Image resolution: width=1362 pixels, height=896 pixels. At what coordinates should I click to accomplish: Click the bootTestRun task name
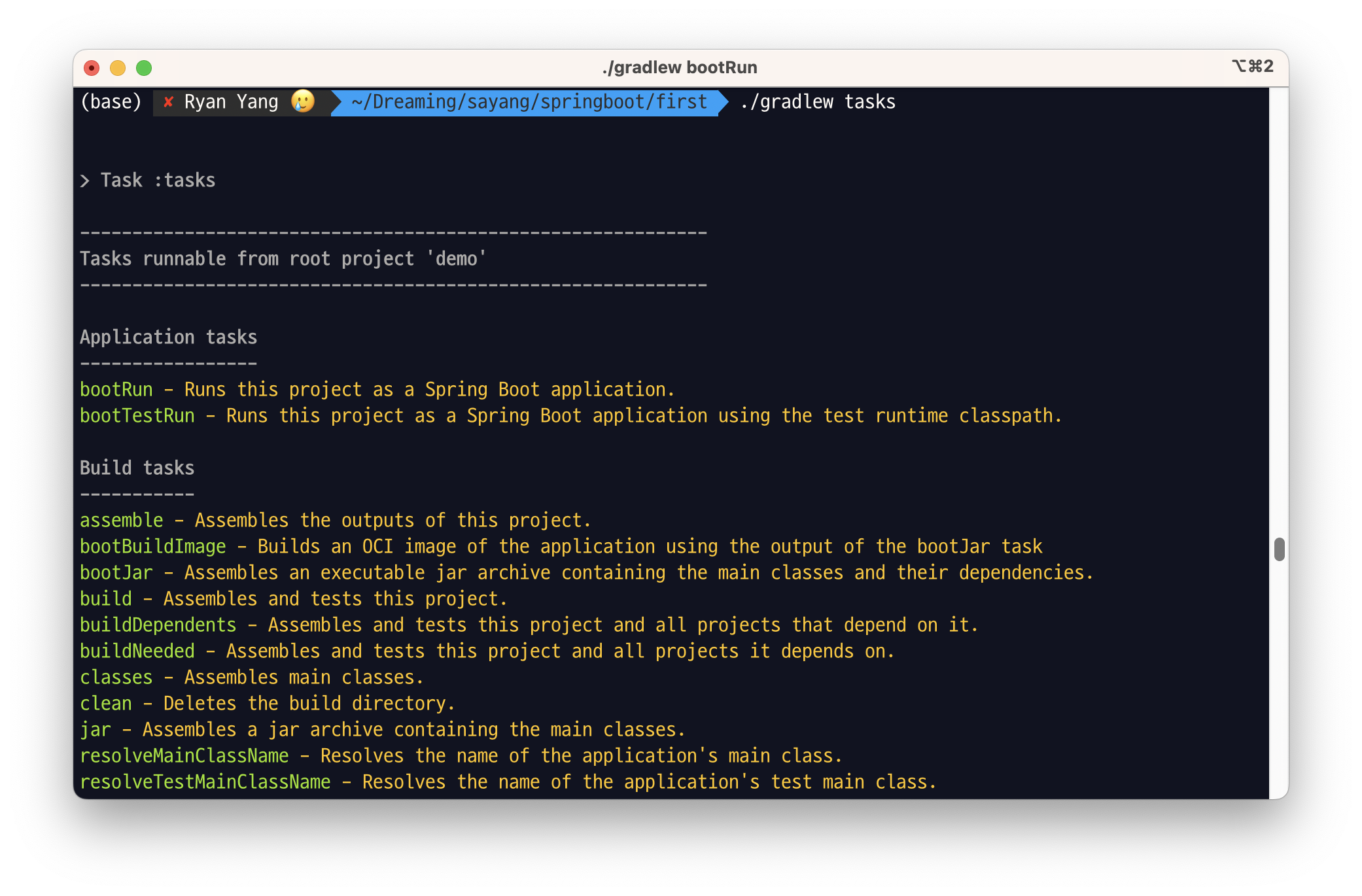pos(137,416)
